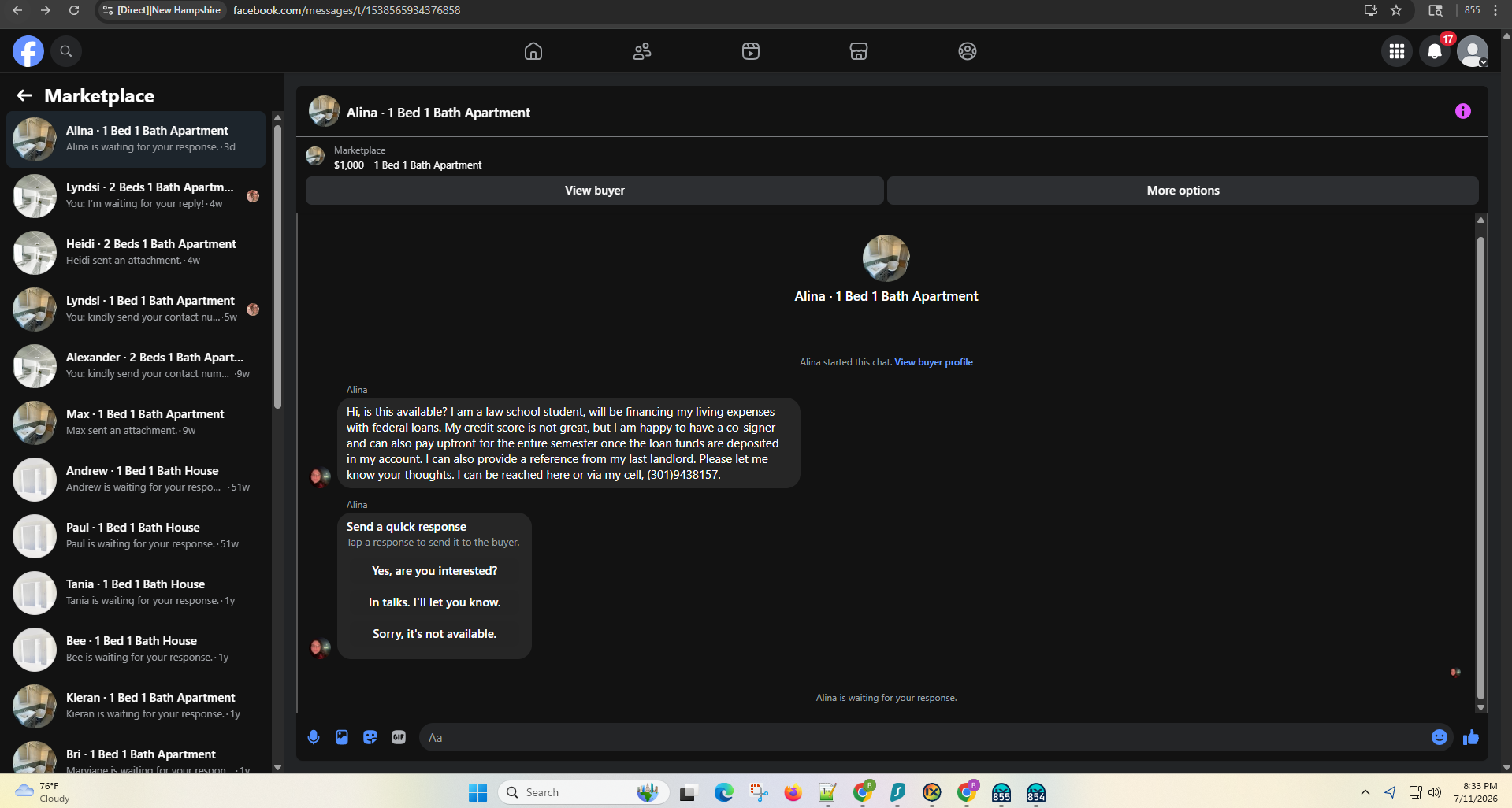The width and height of the screenshot is (1512, 808).
Task: Open the Notifications bell icon
Action: coord(1435,51)
